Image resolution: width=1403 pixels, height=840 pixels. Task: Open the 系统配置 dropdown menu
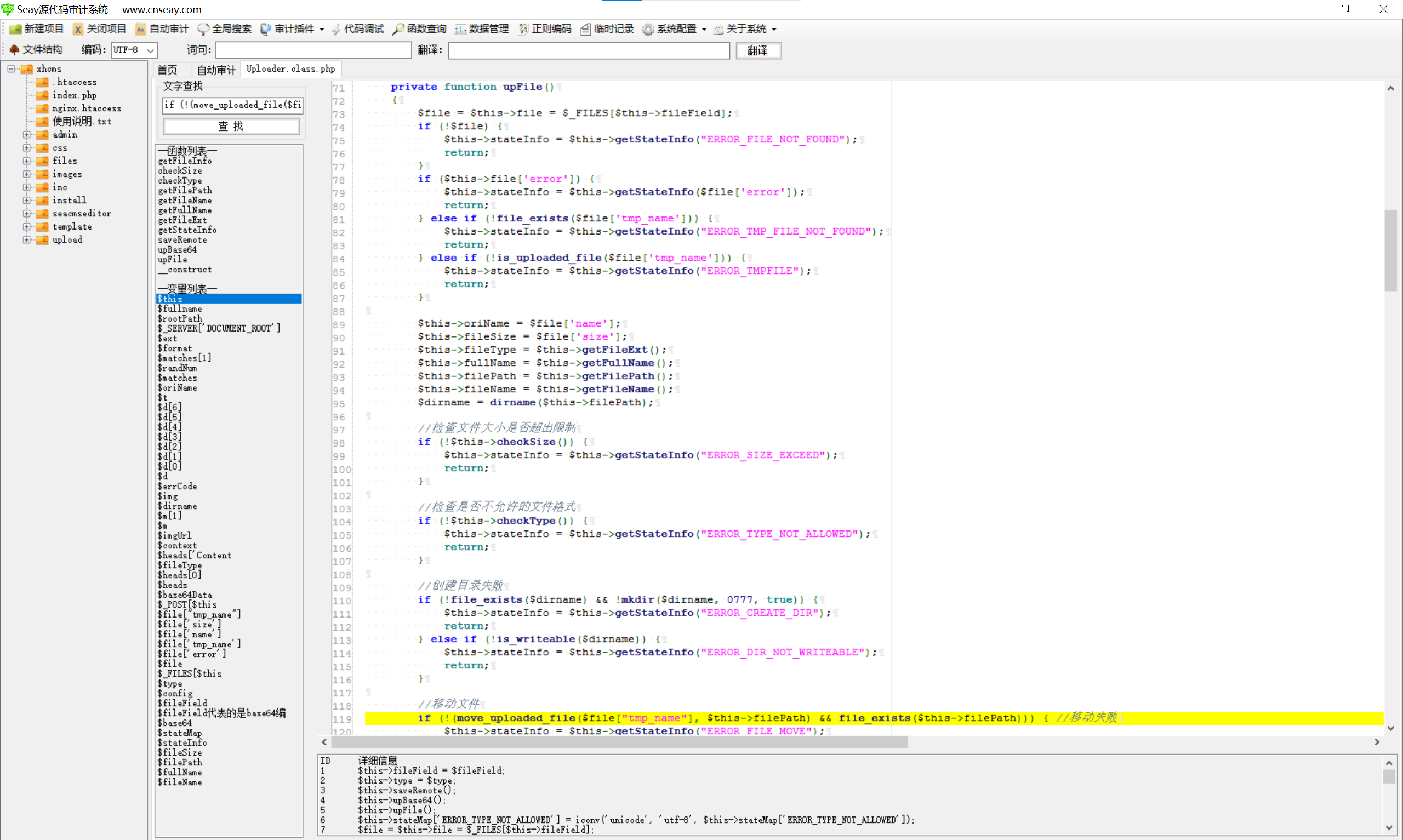[x=704, y=29]
